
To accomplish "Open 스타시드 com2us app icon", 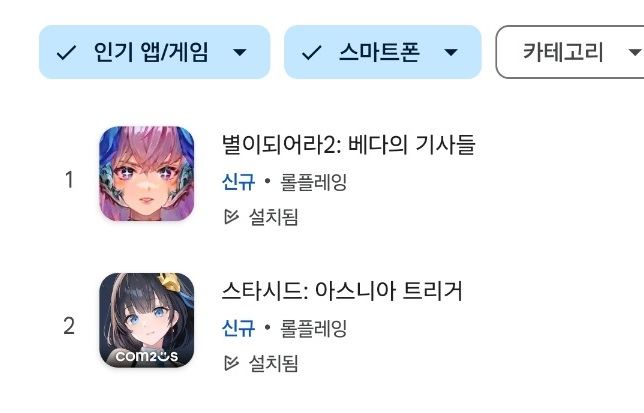I will tap(147, 320).
